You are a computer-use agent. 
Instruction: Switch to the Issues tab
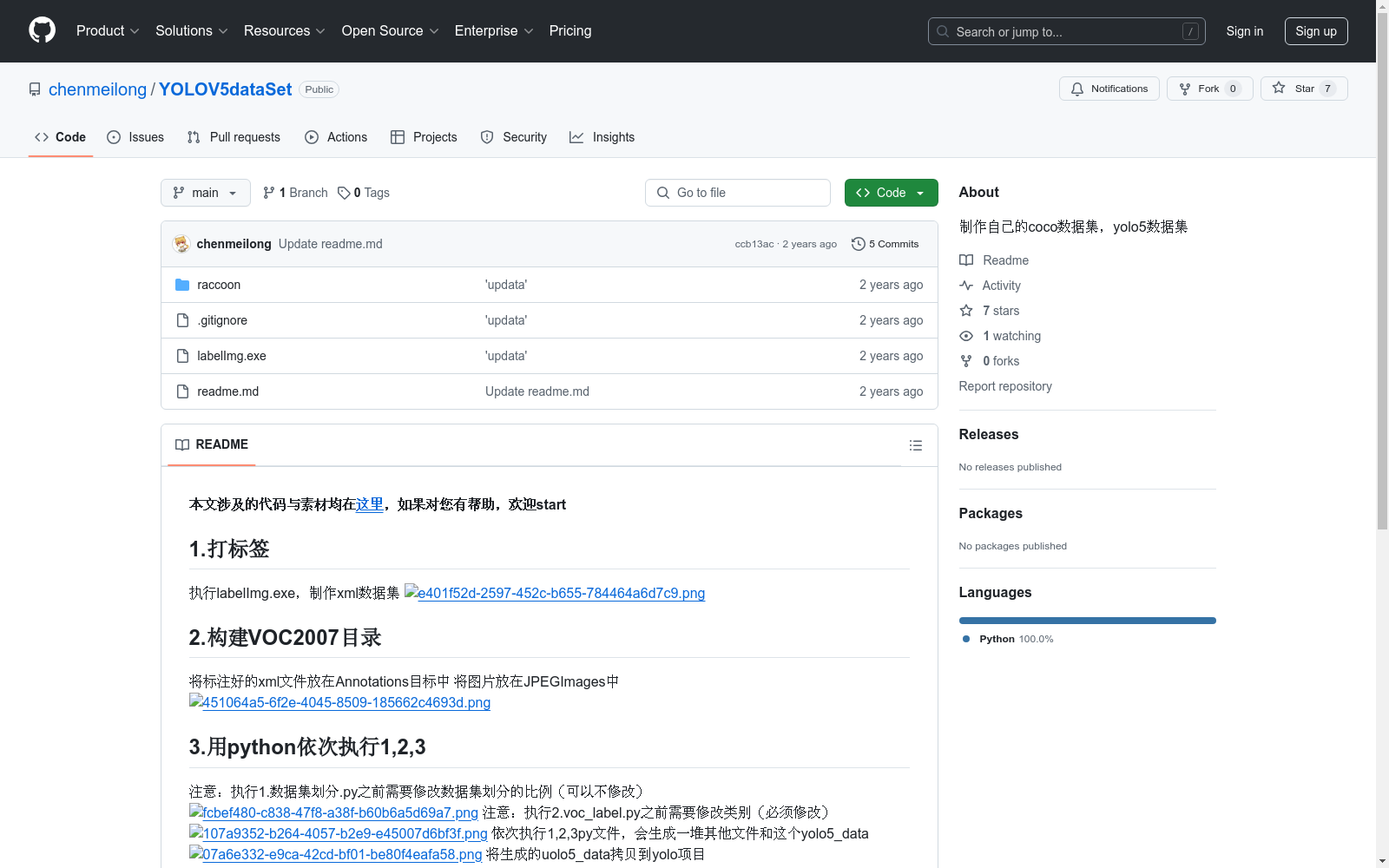tap(135, 137)
